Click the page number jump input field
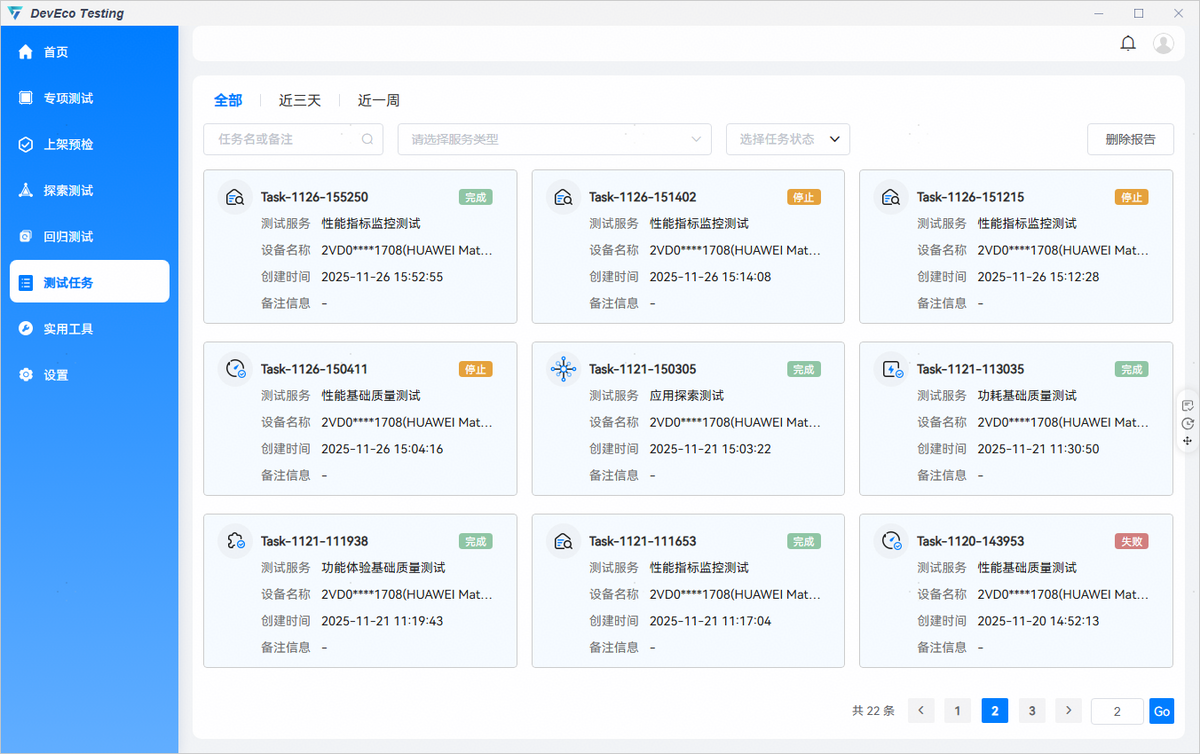1200x754 pixels. (x=1116, y=711)
